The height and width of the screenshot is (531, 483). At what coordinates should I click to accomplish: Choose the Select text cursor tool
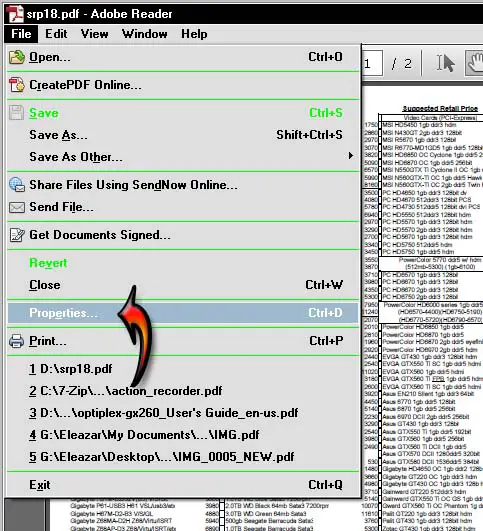coord(445,63)
